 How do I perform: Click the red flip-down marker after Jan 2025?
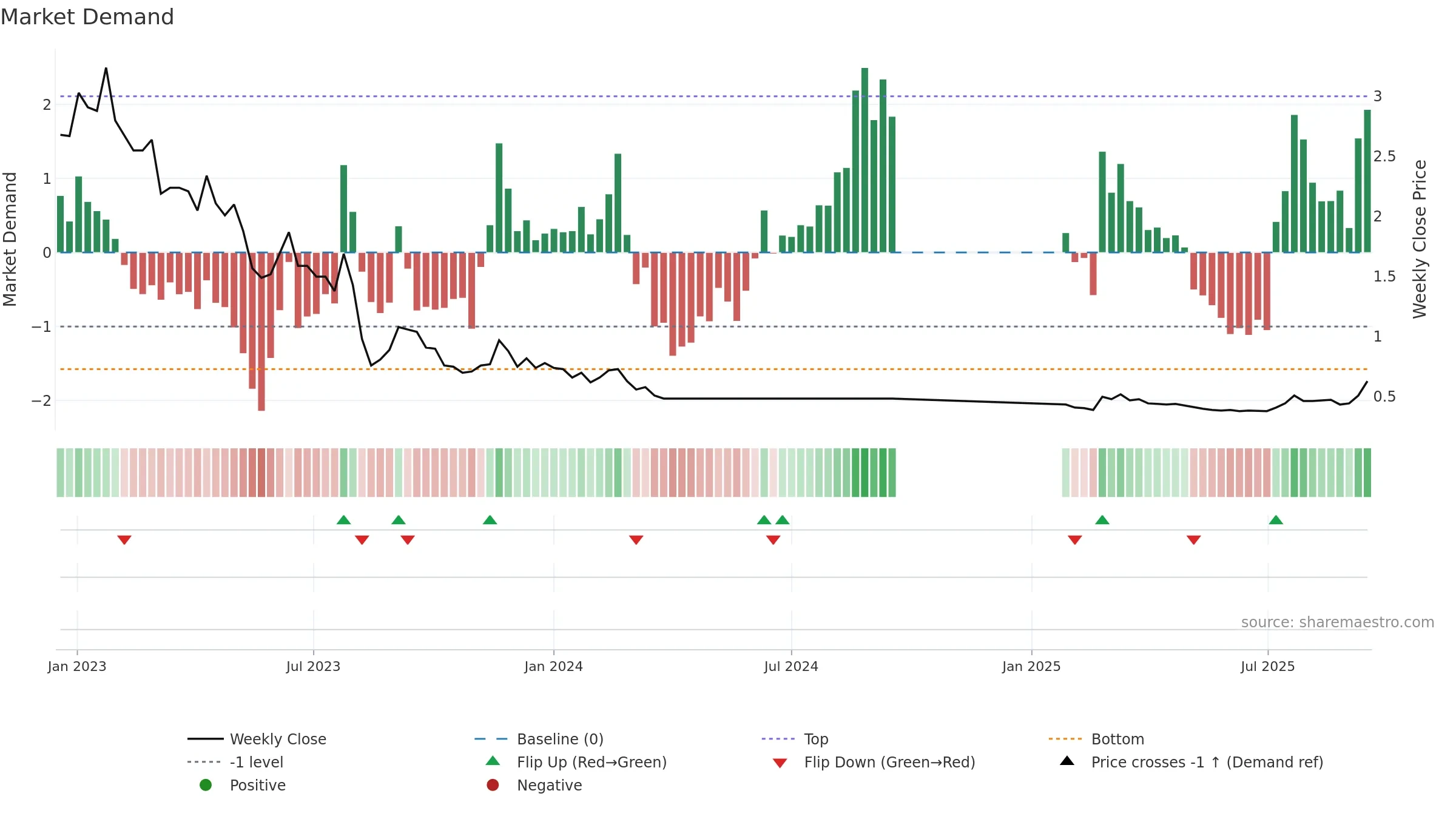1074,540
